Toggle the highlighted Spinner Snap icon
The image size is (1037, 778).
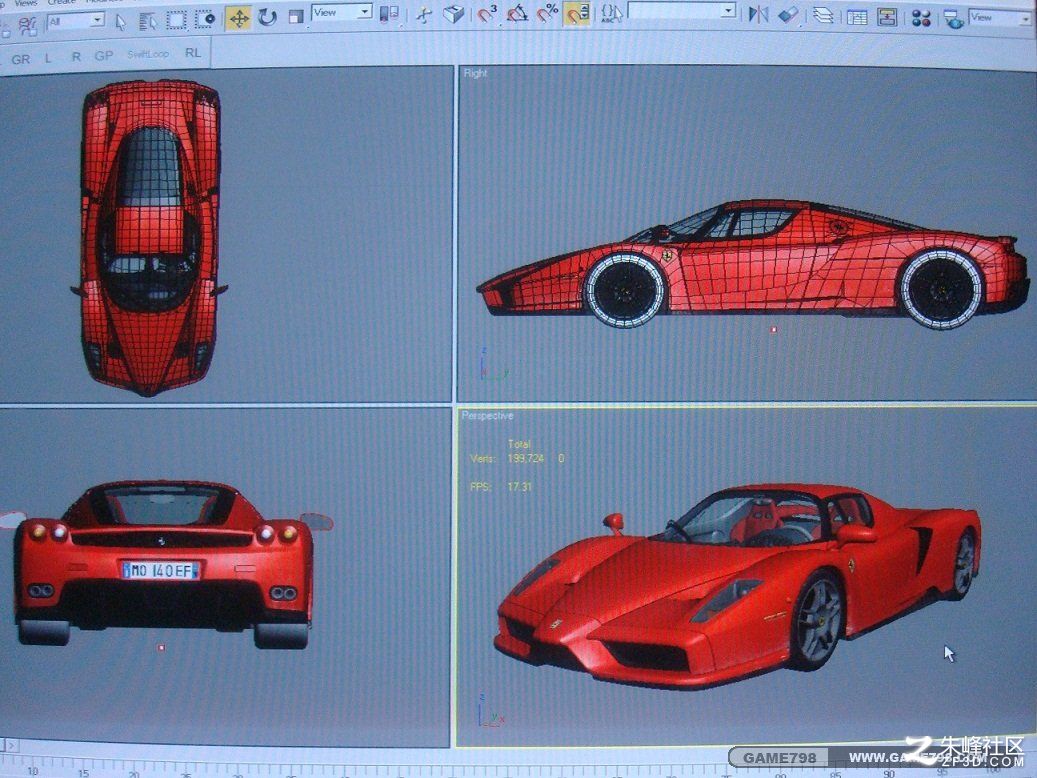click(x=577, y=13)
